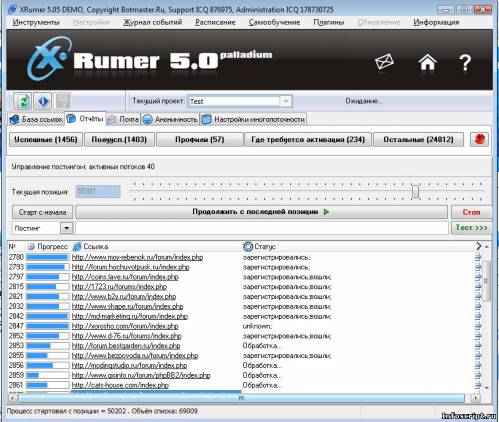Open the home icon in banner

point(427,62)
